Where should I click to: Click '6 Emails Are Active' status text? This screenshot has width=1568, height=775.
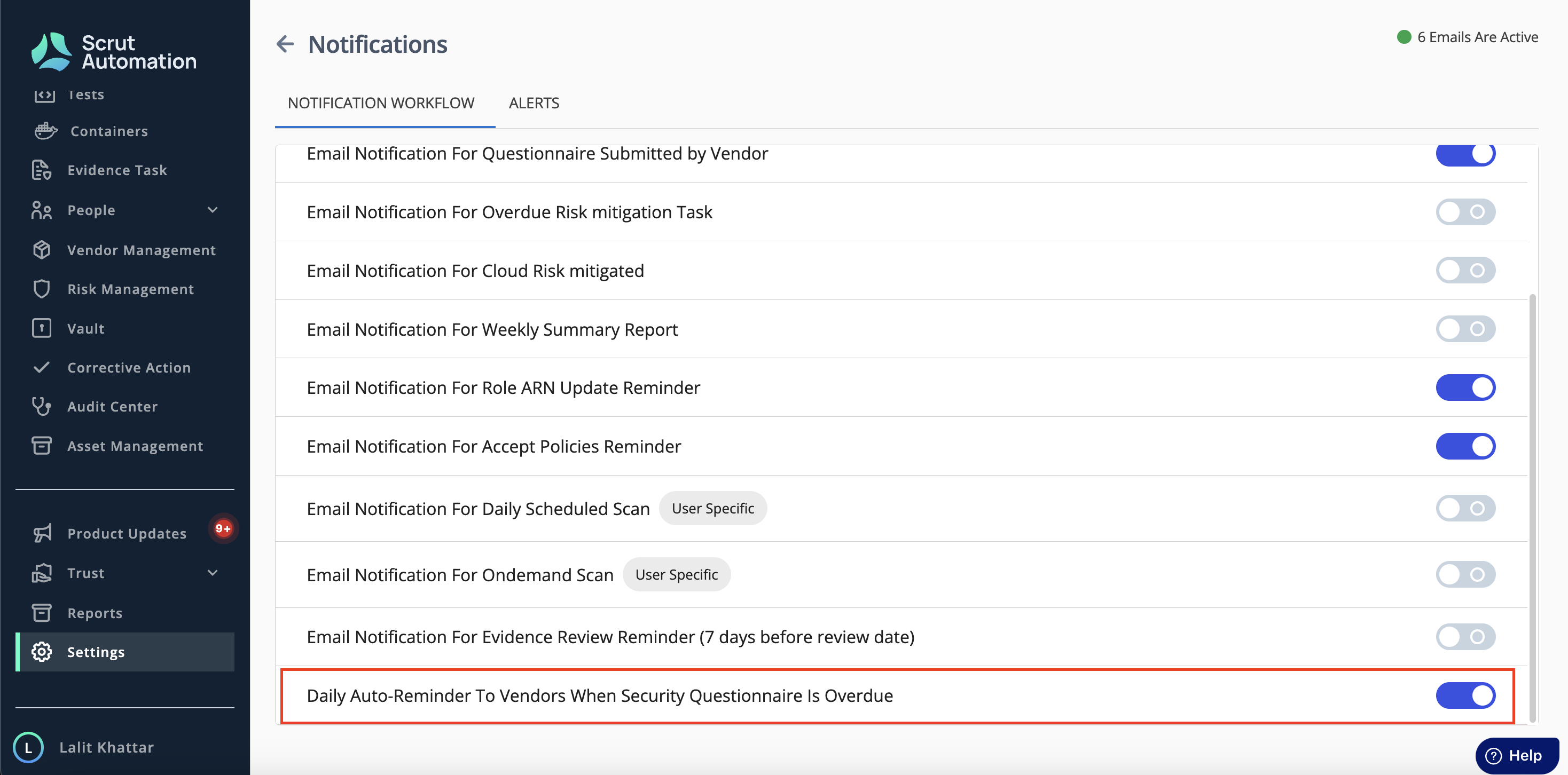1477,37
